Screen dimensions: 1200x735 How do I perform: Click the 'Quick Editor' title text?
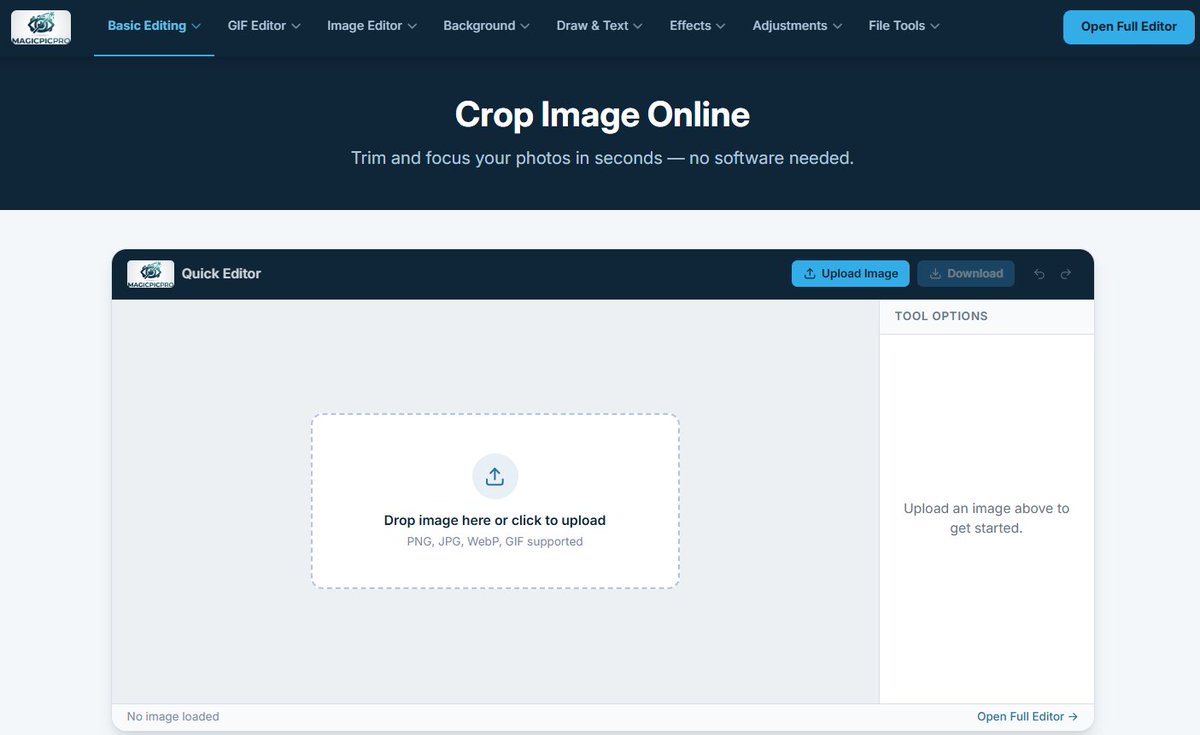221,274
